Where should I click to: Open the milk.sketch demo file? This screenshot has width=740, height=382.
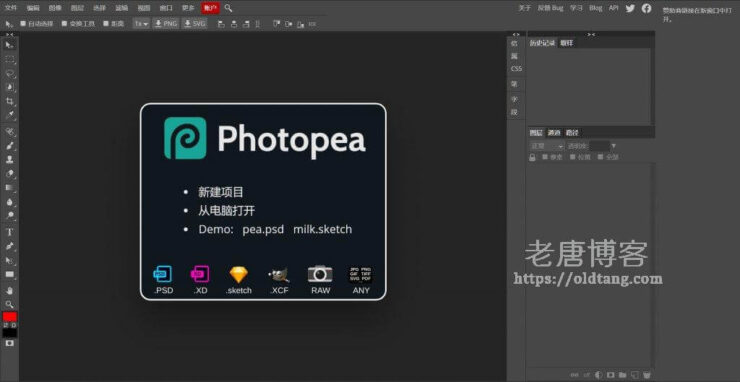(323, 229)
